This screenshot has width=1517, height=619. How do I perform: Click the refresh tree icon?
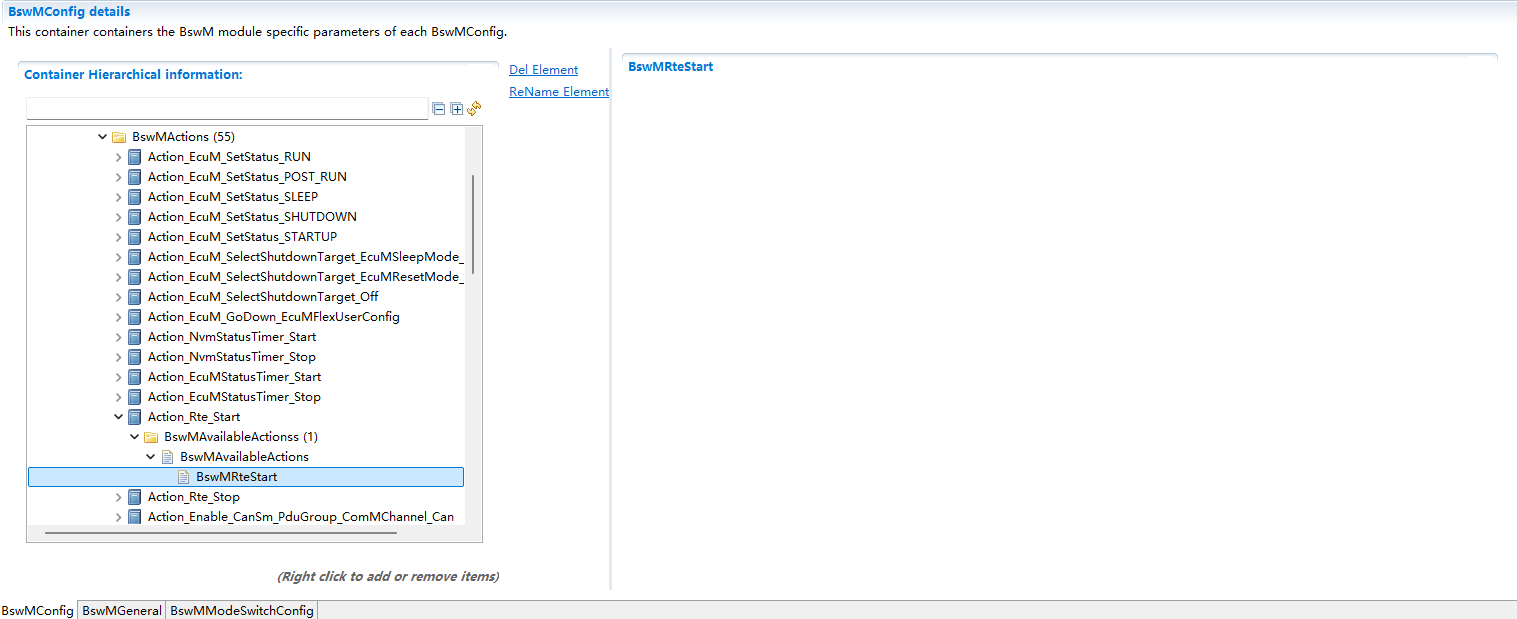pyautogui.click(x=474, y=108)
